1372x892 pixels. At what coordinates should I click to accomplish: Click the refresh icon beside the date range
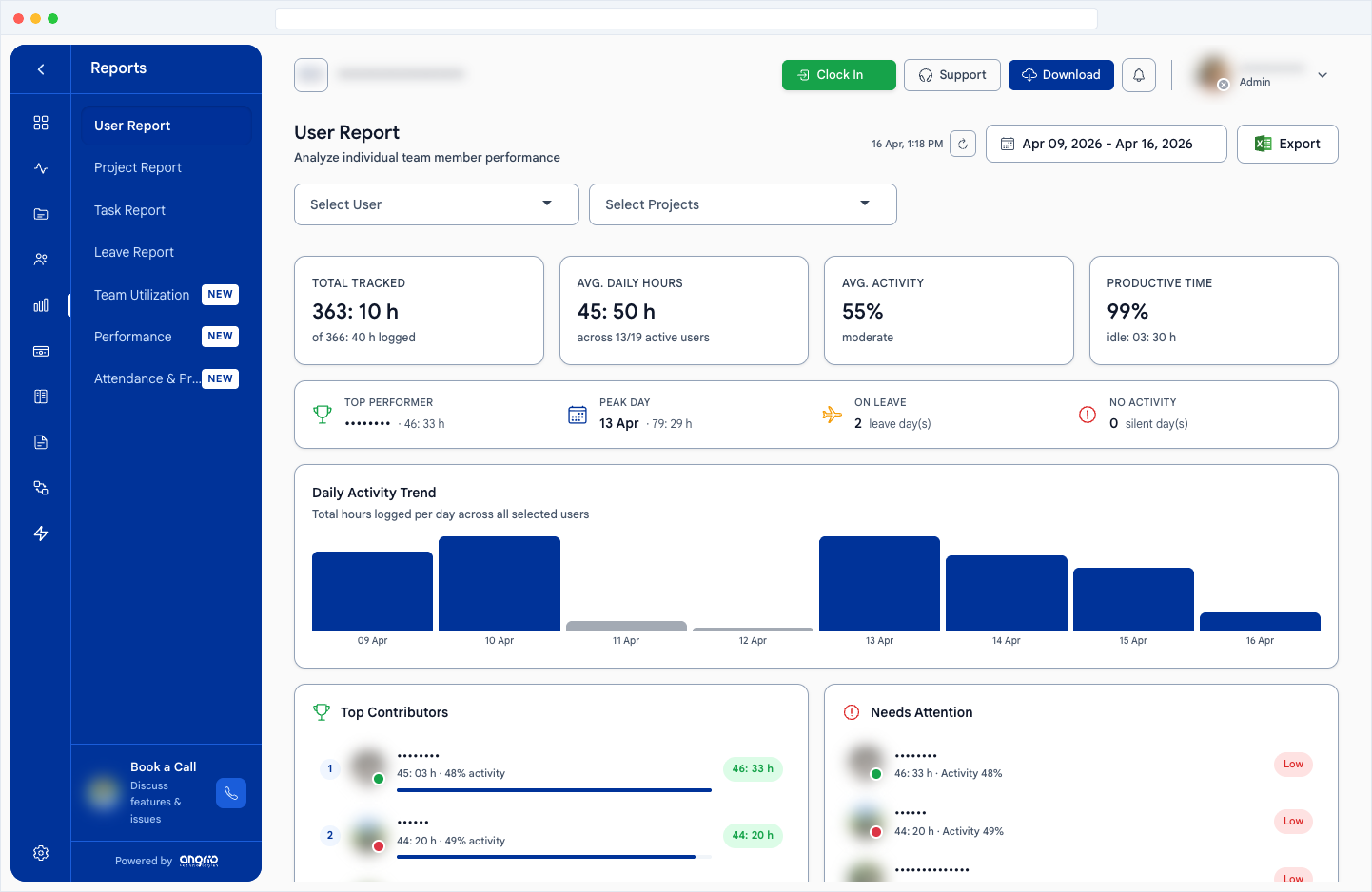962,143
